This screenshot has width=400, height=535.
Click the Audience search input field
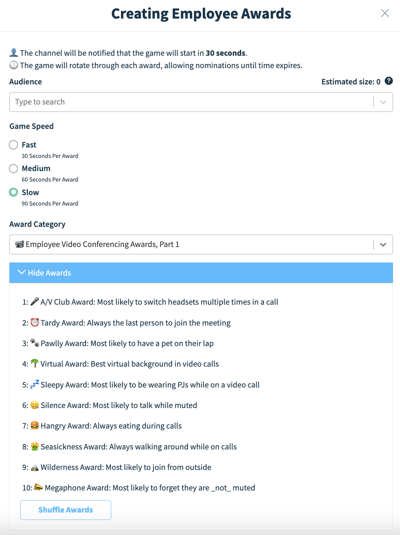coord(191,102)
